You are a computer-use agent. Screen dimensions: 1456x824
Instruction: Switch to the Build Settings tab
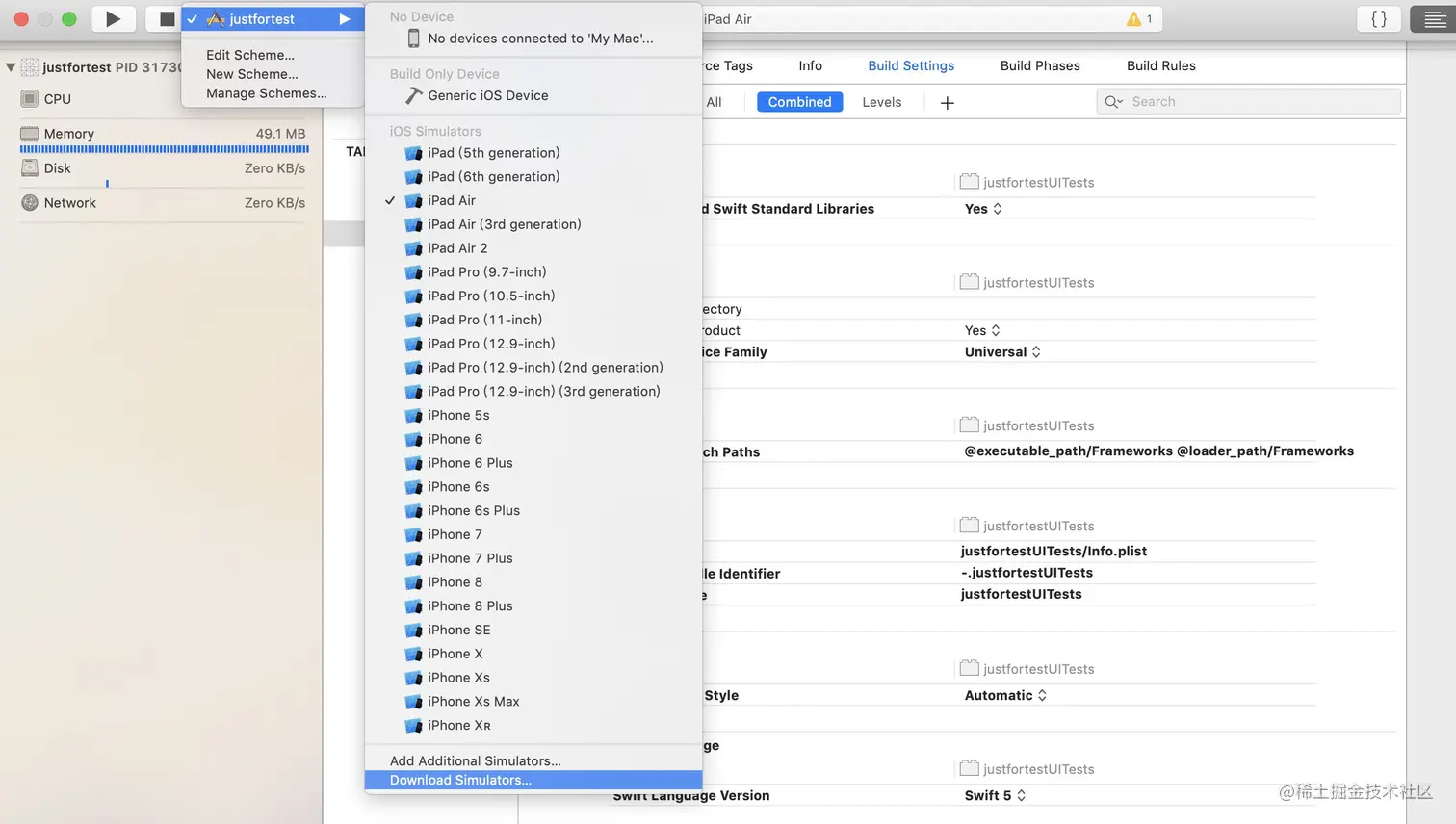tap(911, 65)
